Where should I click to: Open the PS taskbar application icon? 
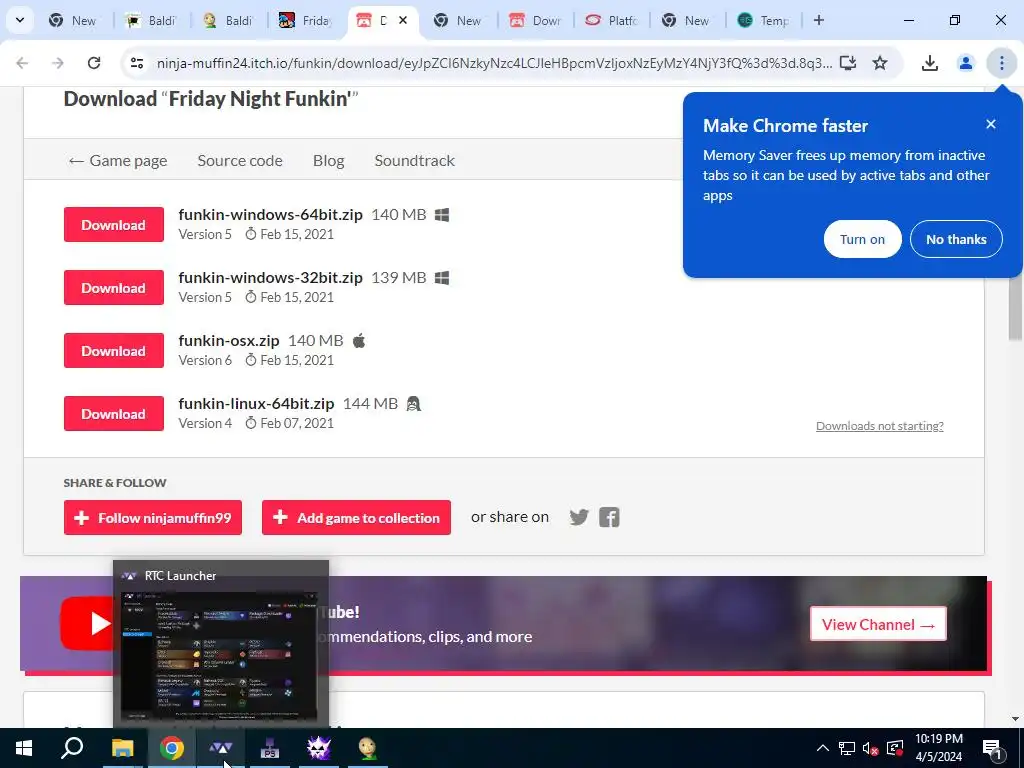[270, 748]
